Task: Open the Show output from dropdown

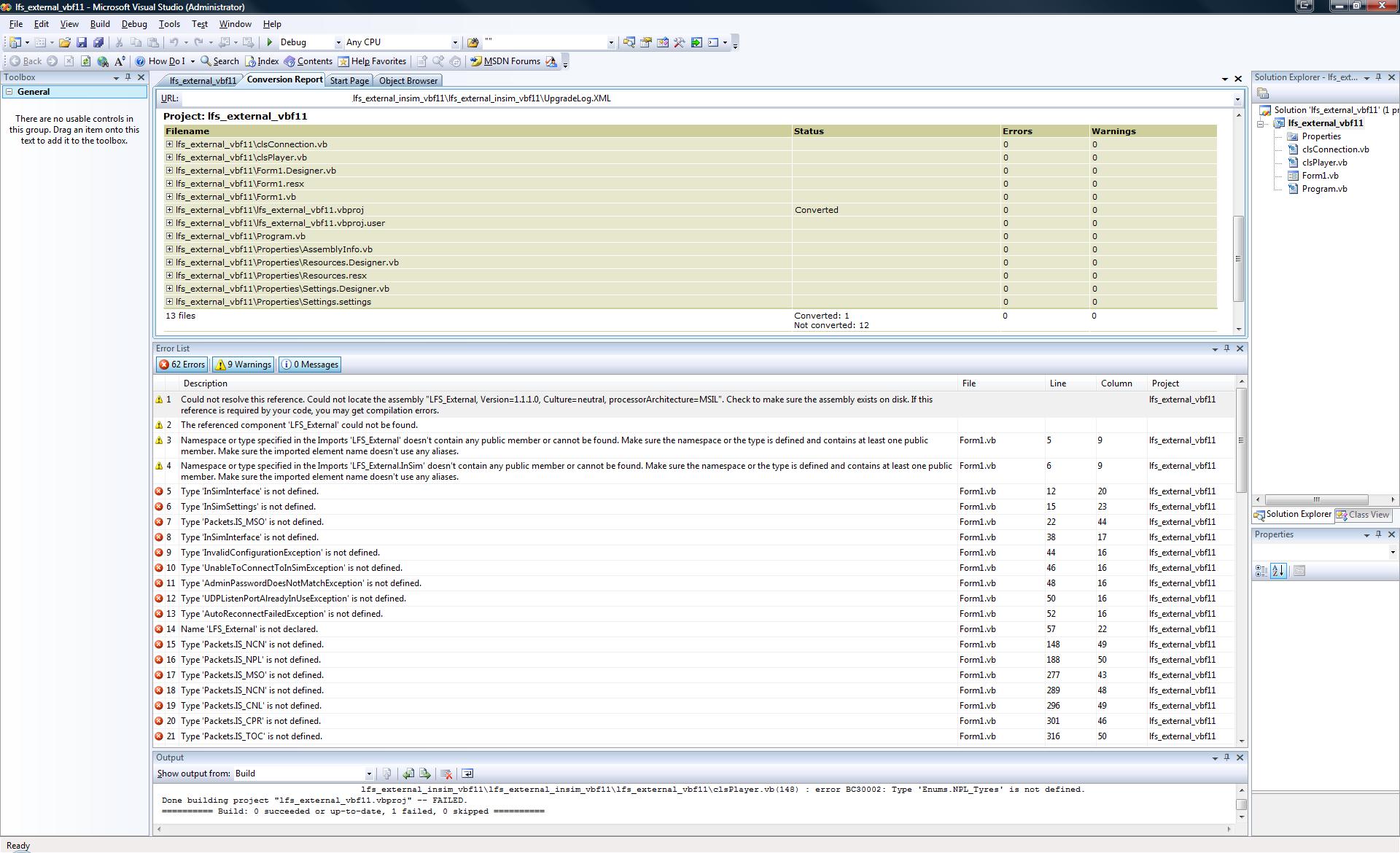Action: pos(368,774)
